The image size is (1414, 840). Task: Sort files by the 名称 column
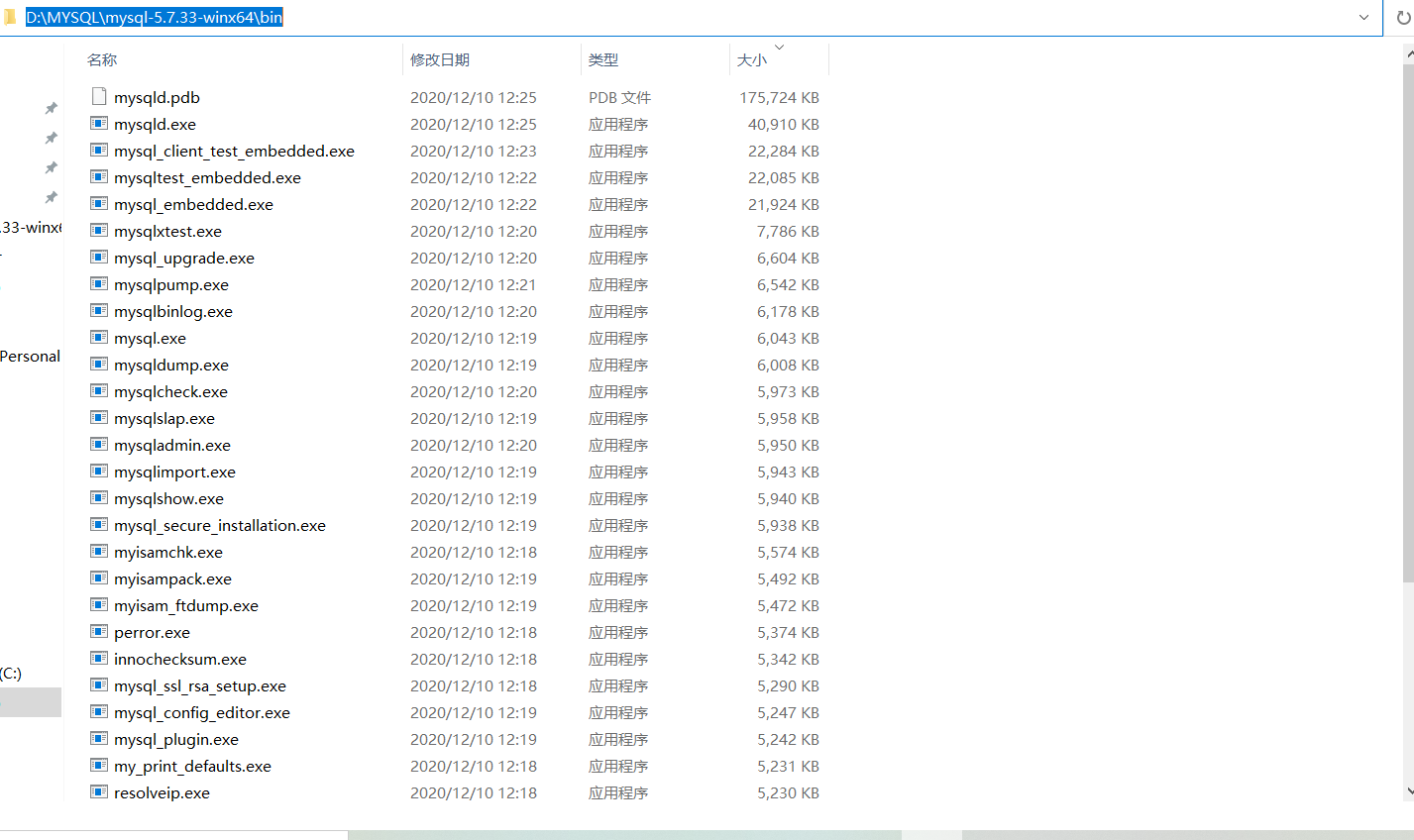tap(102, 60)
